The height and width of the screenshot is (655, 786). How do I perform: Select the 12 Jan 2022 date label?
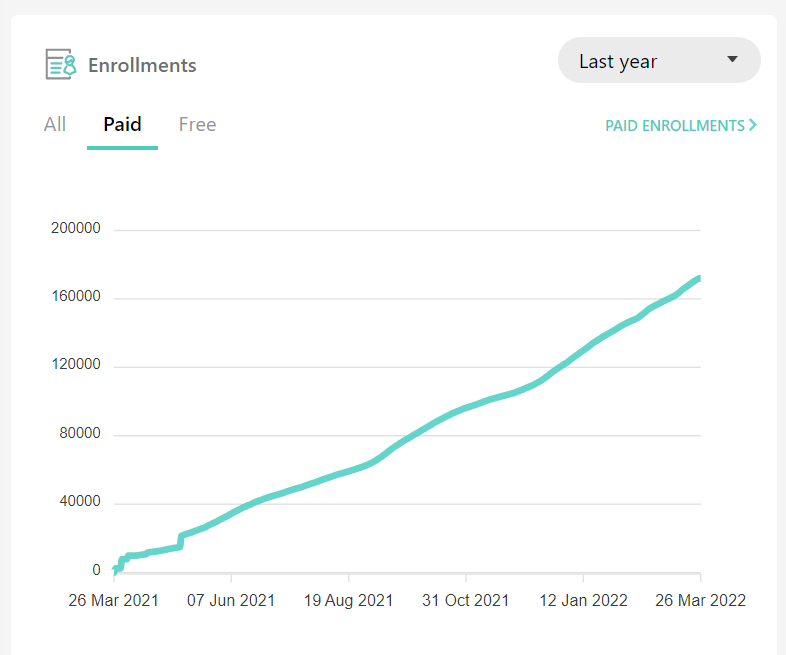[583, 601]
